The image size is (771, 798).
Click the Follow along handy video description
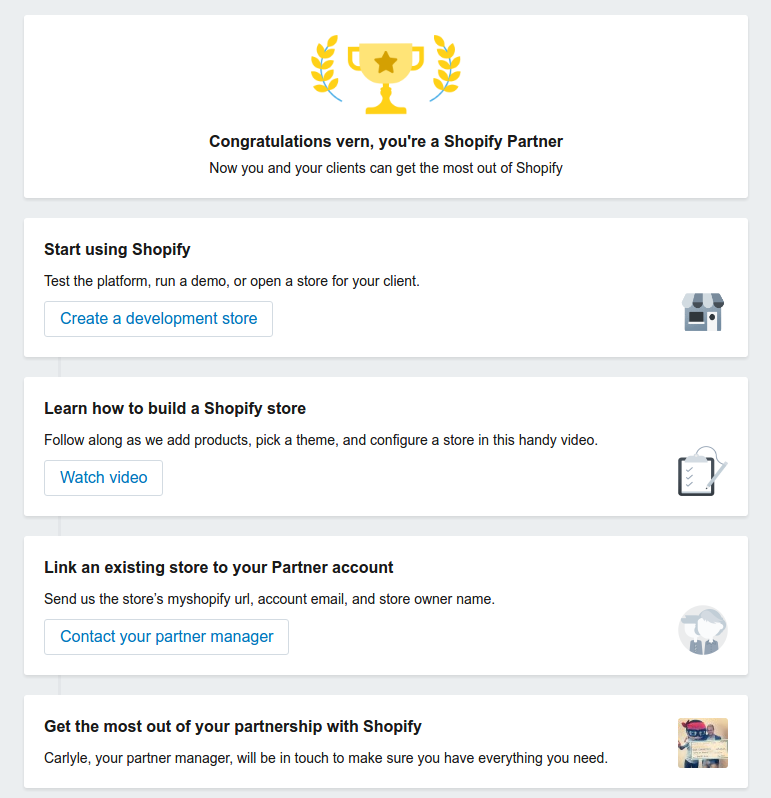pos(321,440)
